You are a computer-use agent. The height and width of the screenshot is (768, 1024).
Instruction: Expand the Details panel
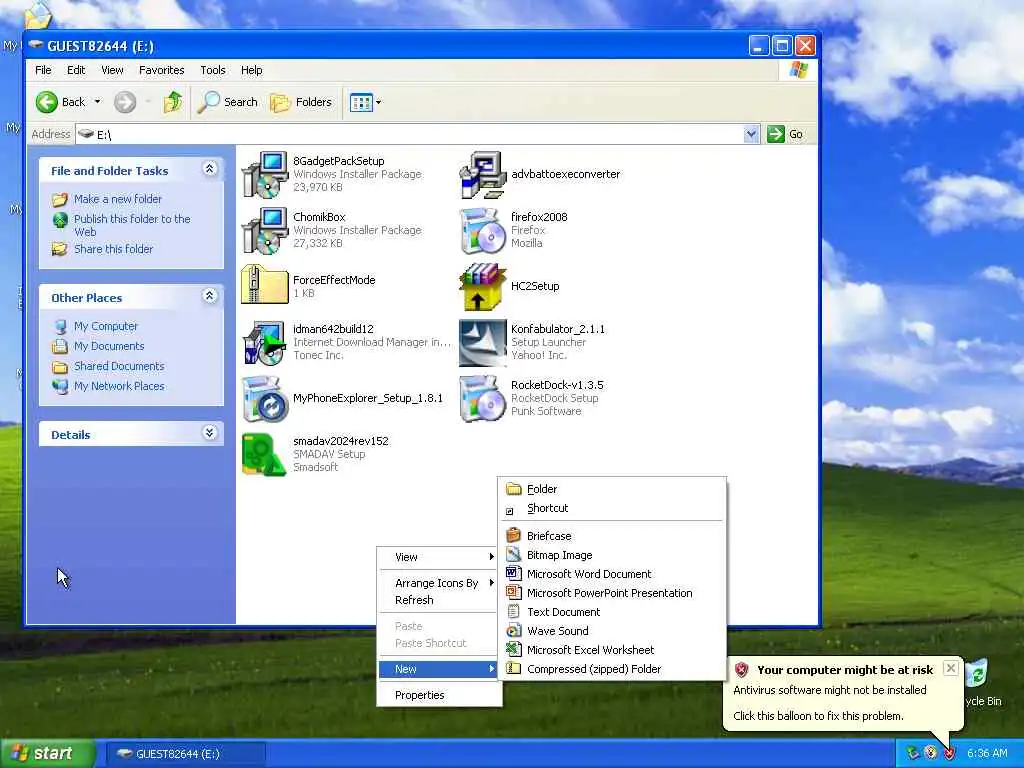pyautogui.click(x=210, y=432)
